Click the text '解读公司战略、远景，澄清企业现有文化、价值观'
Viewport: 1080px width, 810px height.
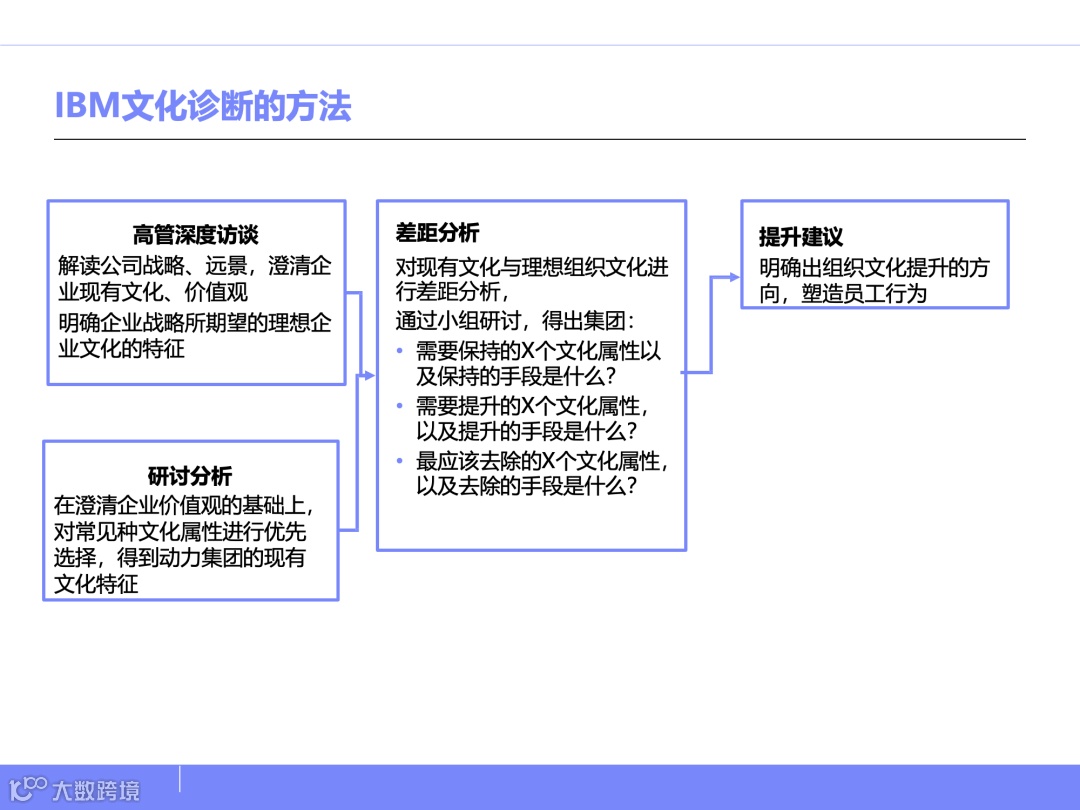[195, 278]
